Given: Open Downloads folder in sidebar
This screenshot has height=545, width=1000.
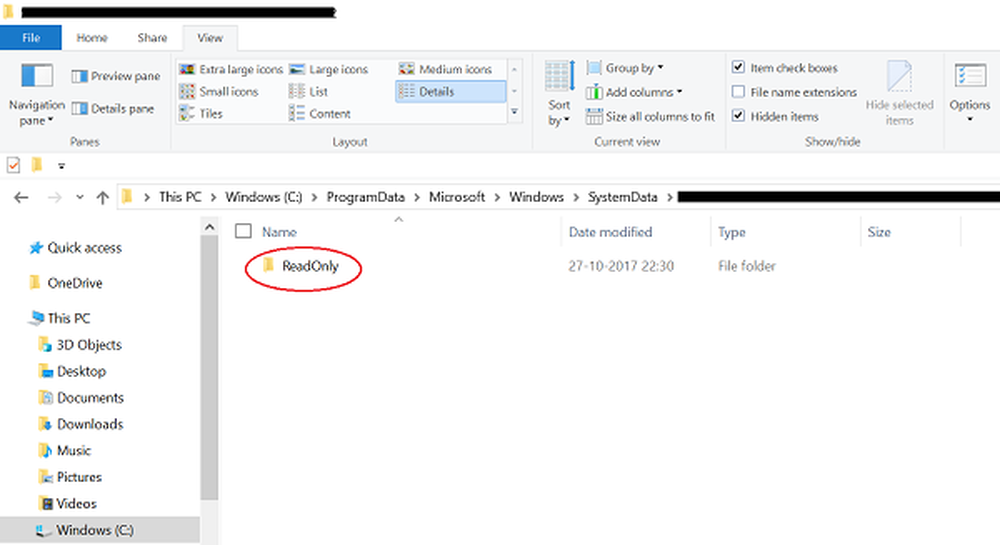Looking at the screenshot, I should (x=81, y=425).
